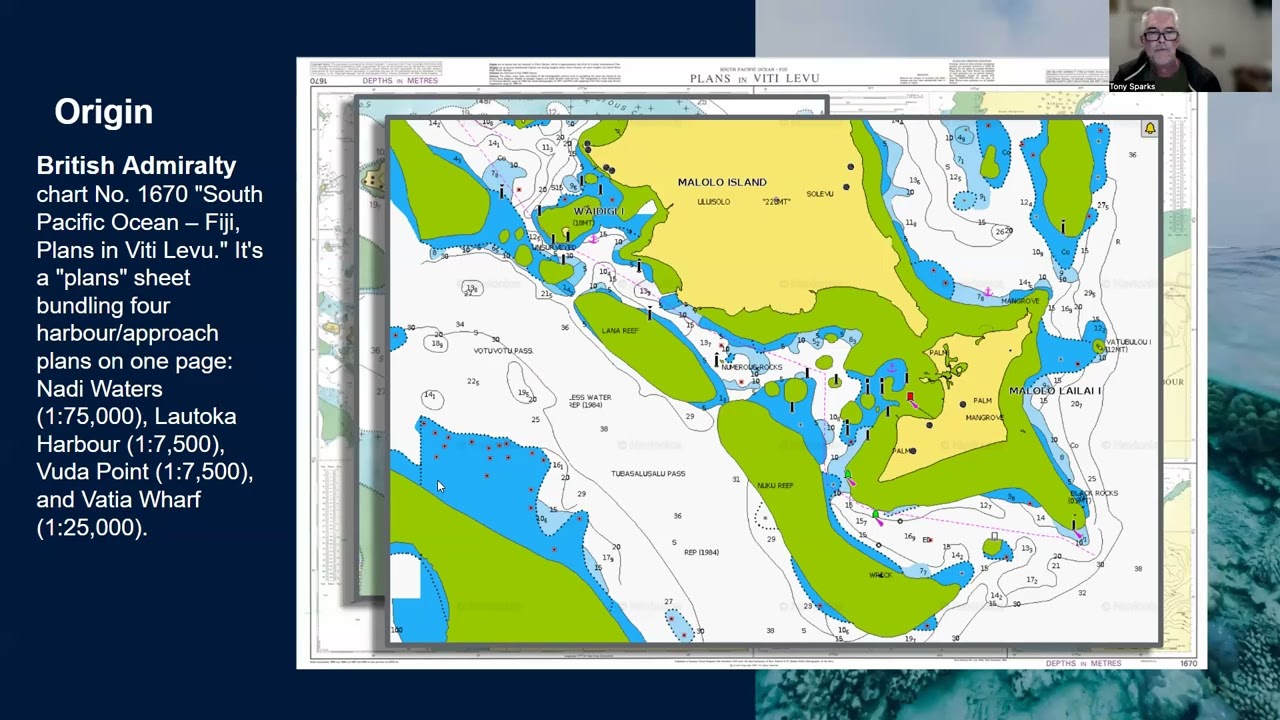Click the NUKU REEF label
The image size is (1280, 720).
pyautogui.click(x=775, y=486)
